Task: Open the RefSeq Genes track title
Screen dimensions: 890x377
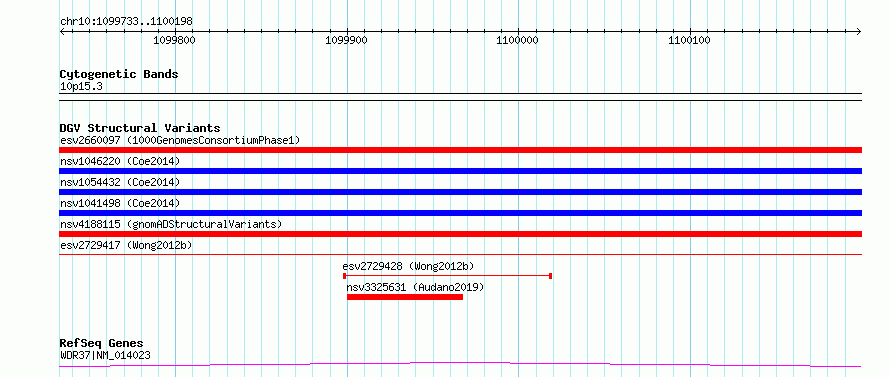Action: (102, 344)
